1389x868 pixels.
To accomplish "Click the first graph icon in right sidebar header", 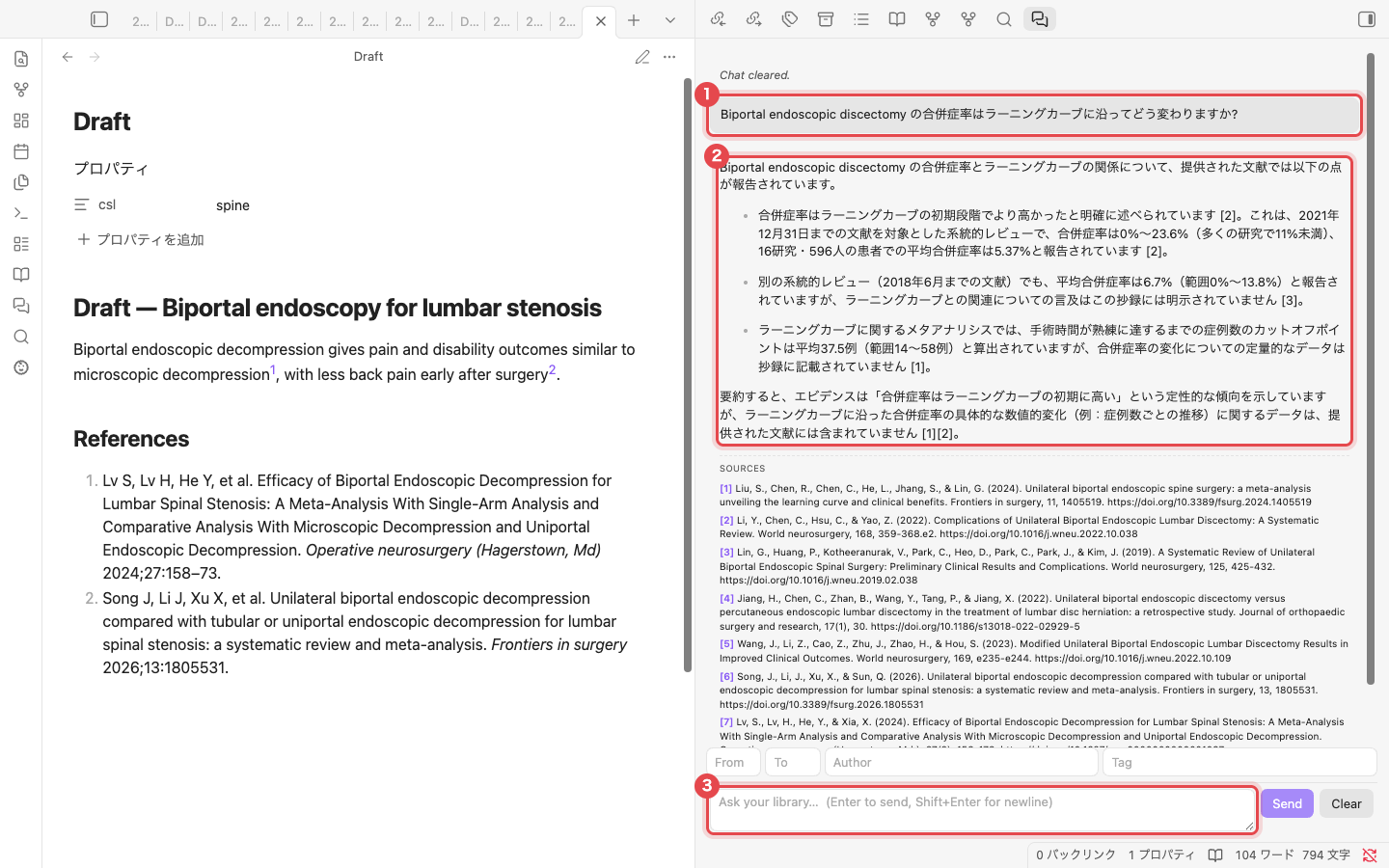I will coord(933,19).
